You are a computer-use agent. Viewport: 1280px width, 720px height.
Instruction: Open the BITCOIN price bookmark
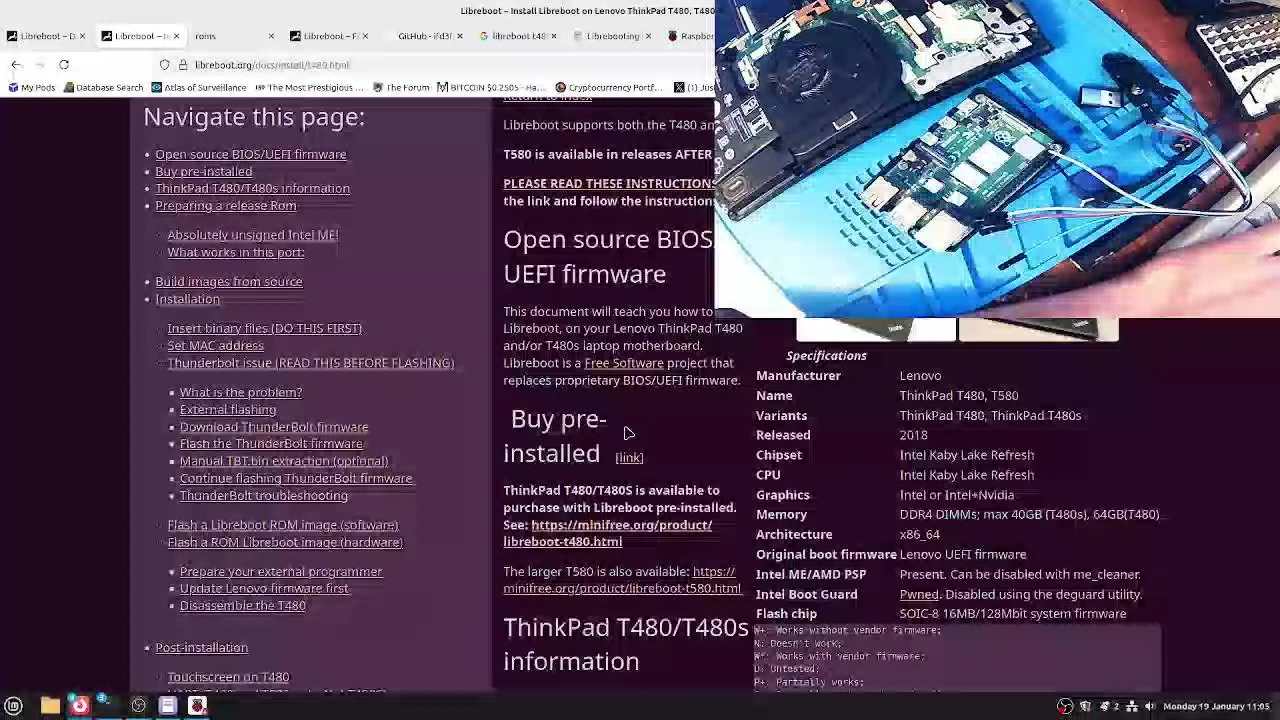click(x=491, y=88)
